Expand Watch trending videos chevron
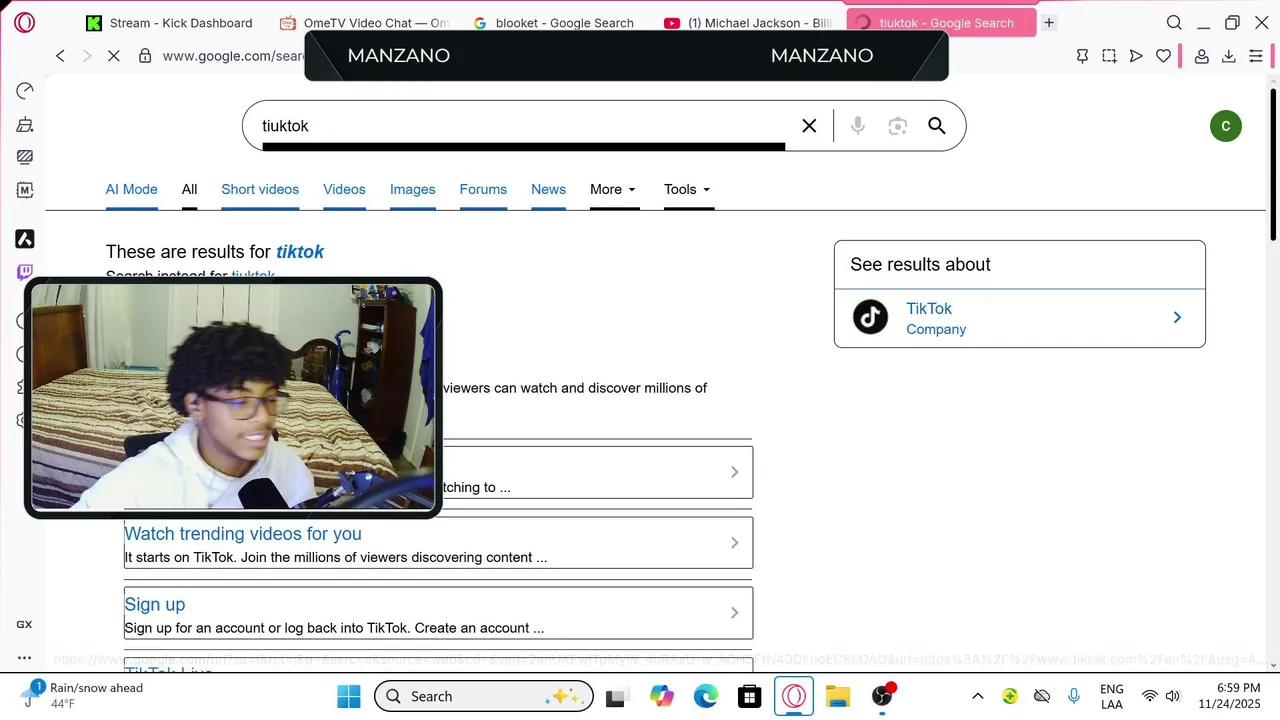Screen dimensions: 1280x720 [734, 543]
